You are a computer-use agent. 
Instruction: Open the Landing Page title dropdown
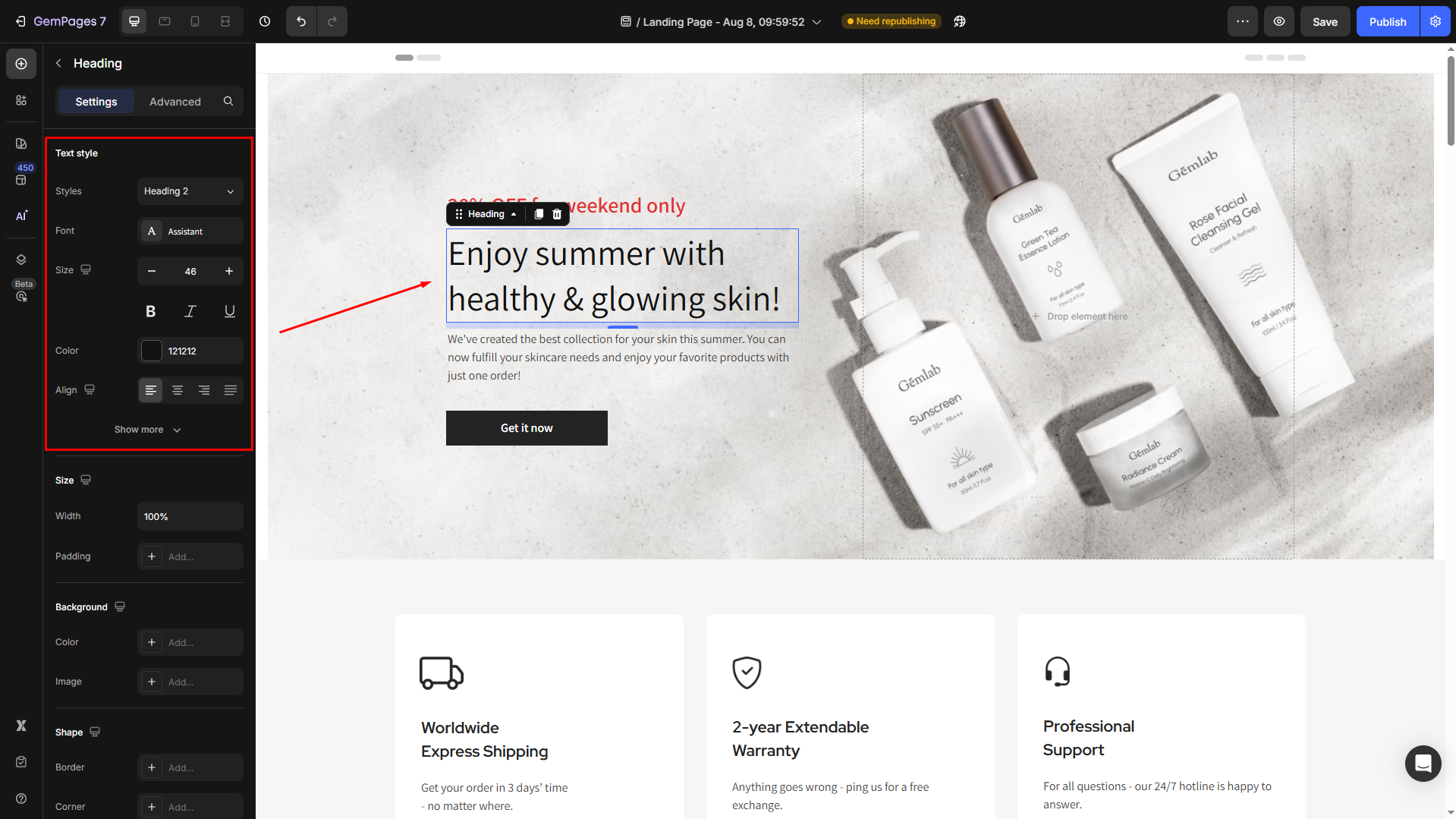pyautogui.click(x=721, y=22)
